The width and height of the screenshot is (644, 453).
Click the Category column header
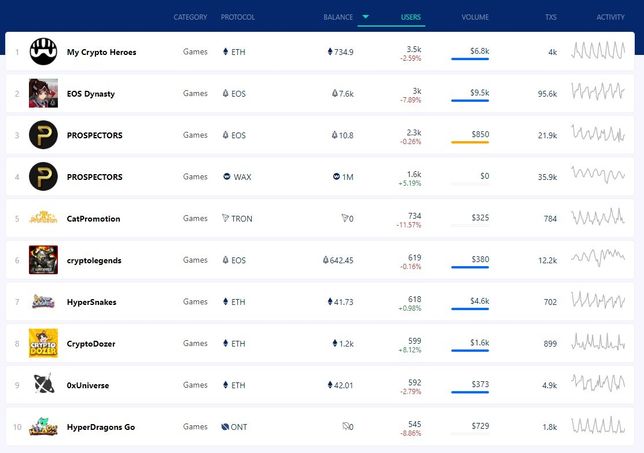click(190, 17)
